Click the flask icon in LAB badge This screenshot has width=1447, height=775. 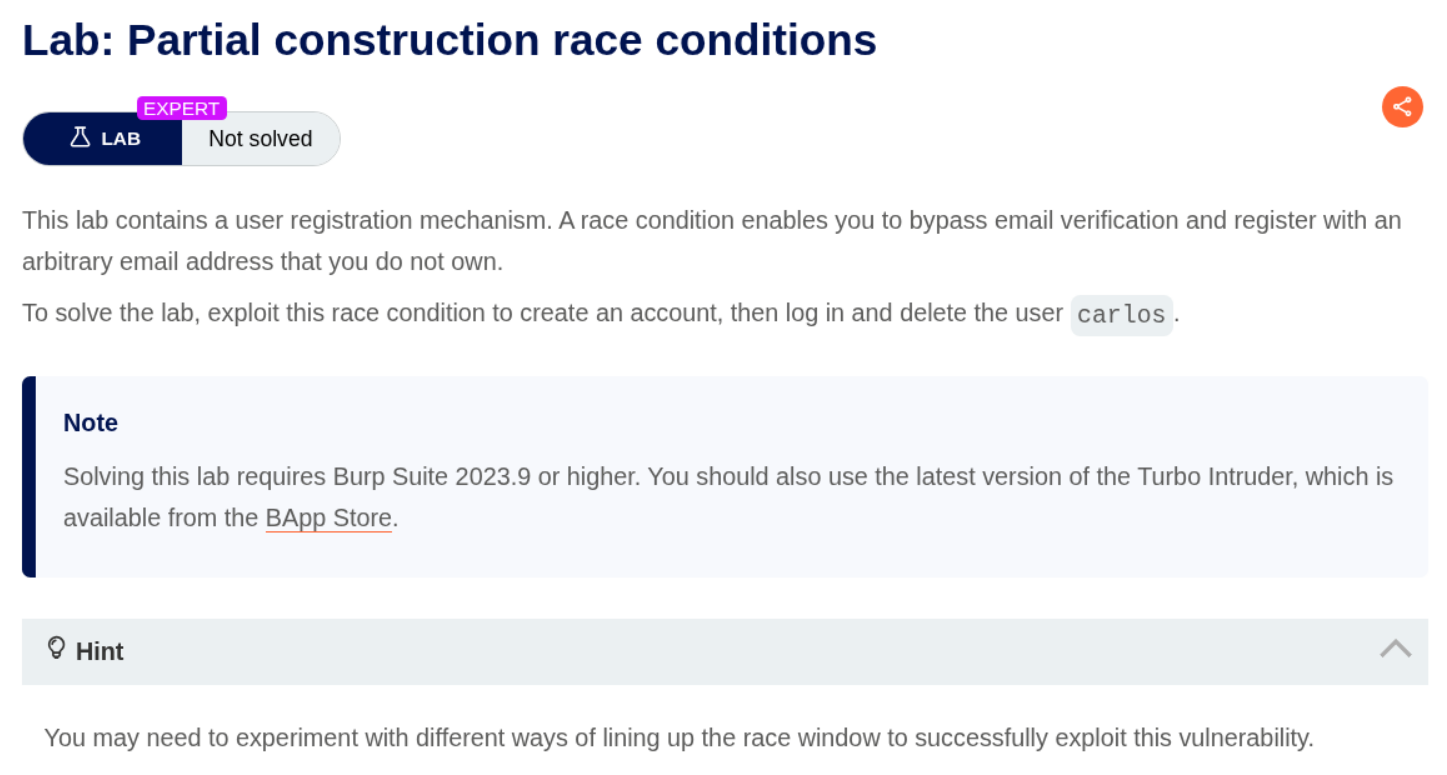point(80,138)
